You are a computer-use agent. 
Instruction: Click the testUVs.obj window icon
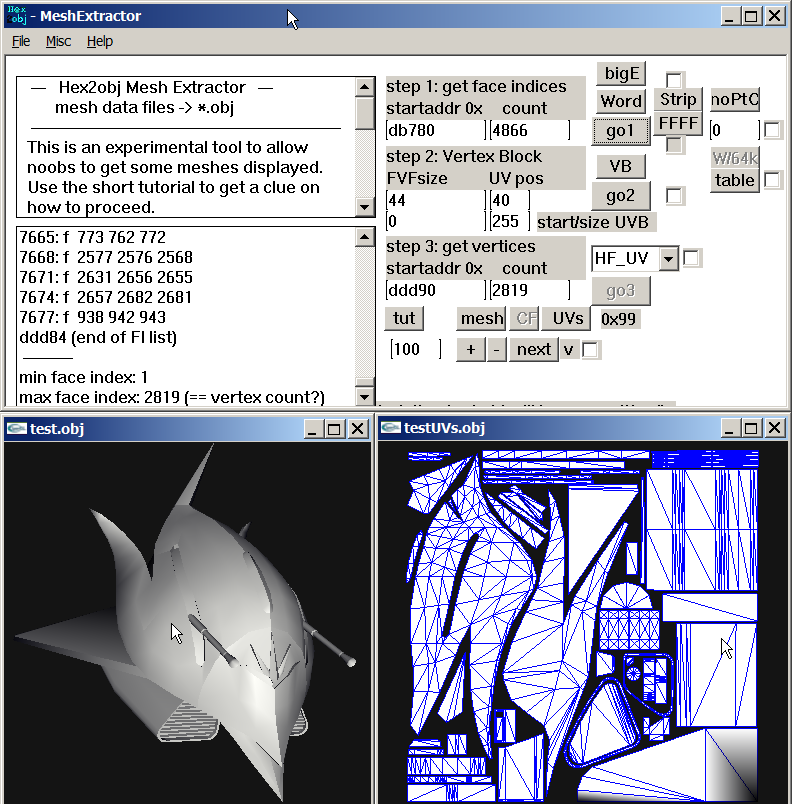[391, 428]
